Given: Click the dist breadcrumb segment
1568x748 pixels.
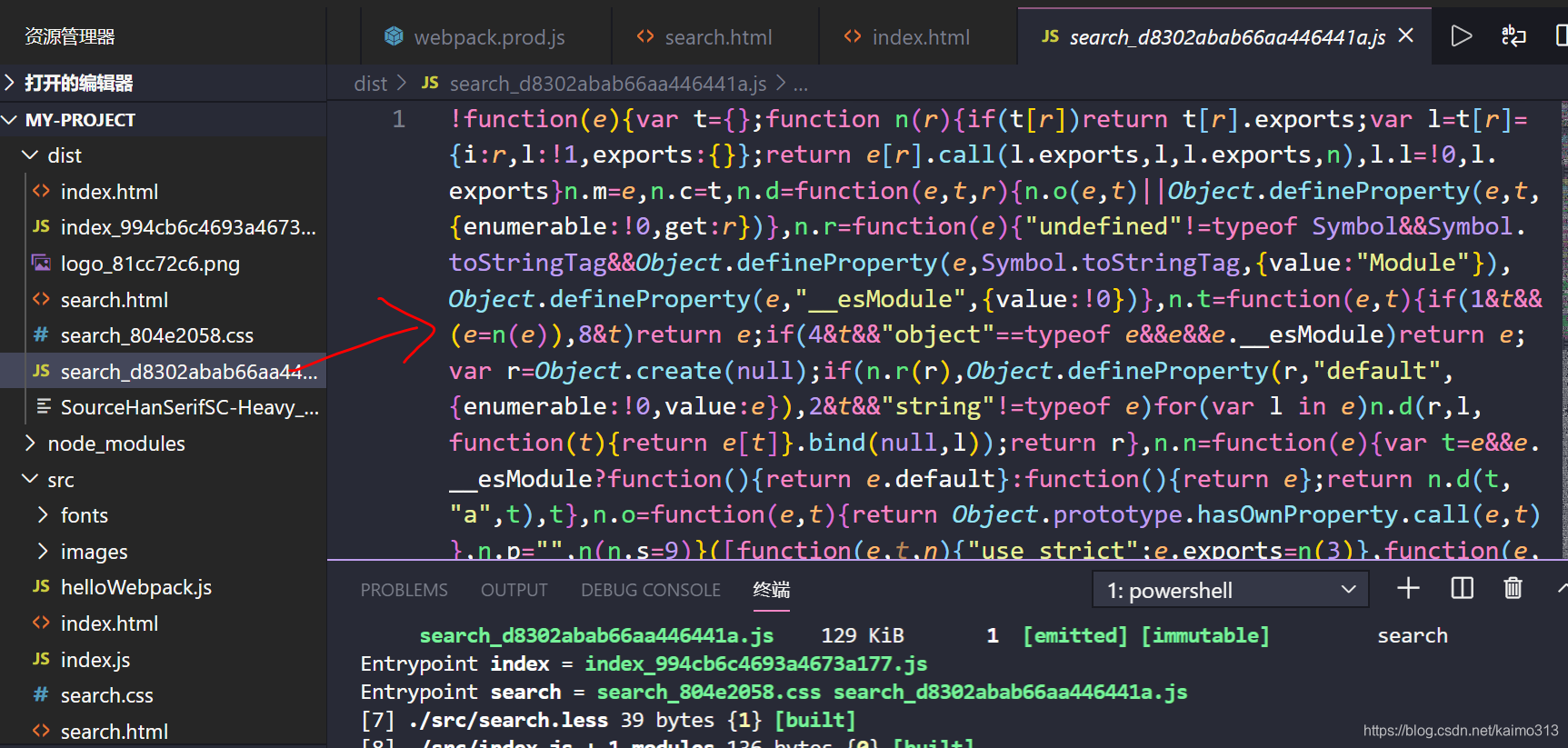Looking at the screenshot, I should [x=371, y=84].
